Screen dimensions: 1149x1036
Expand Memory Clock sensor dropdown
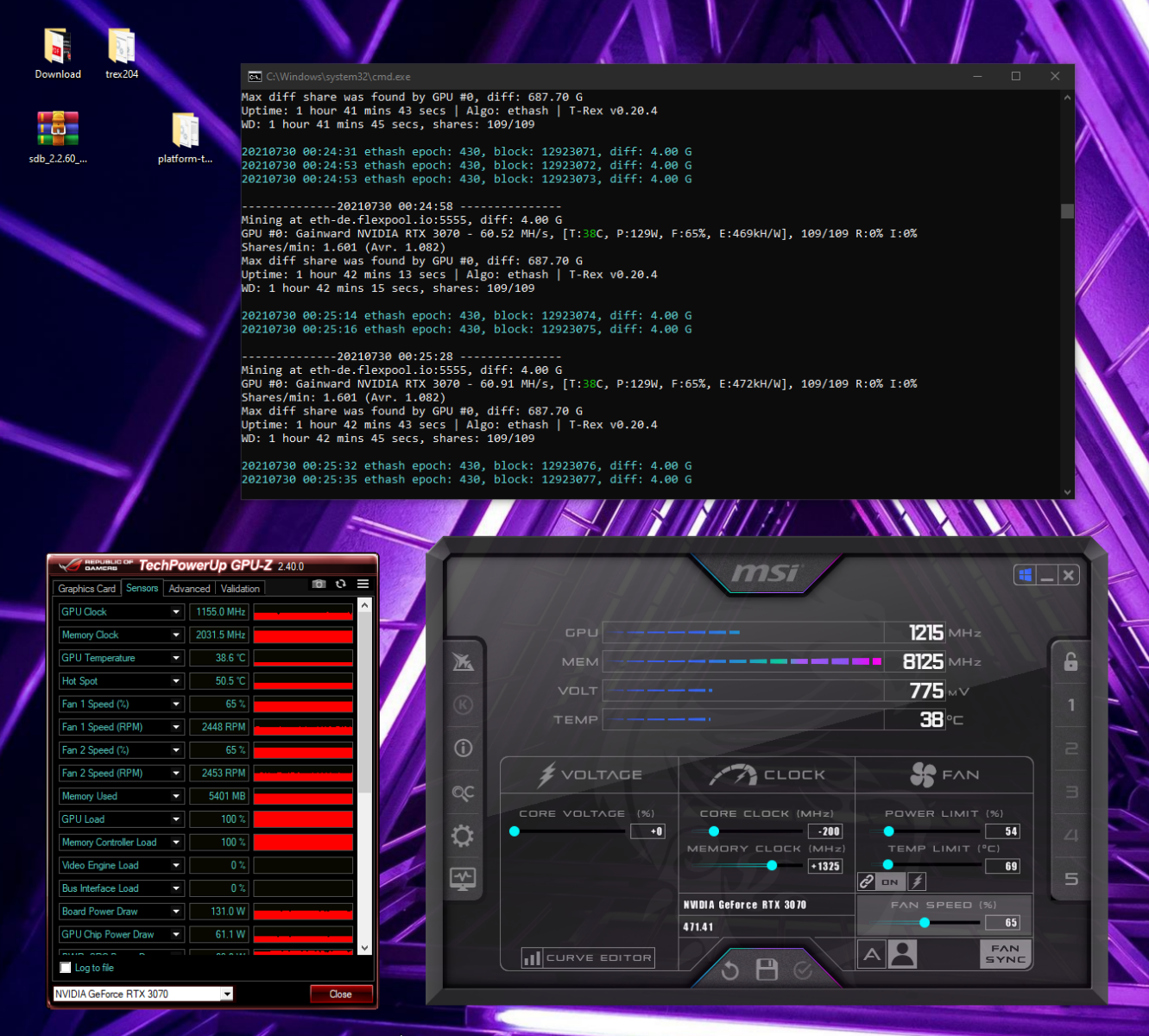176,635
